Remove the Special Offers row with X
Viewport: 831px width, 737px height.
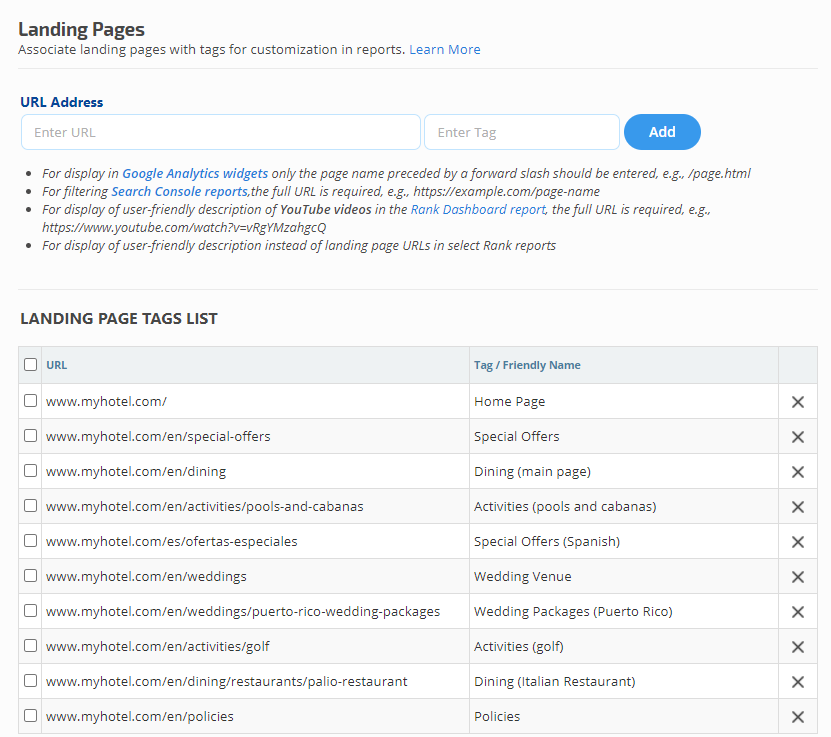[798, 437]
